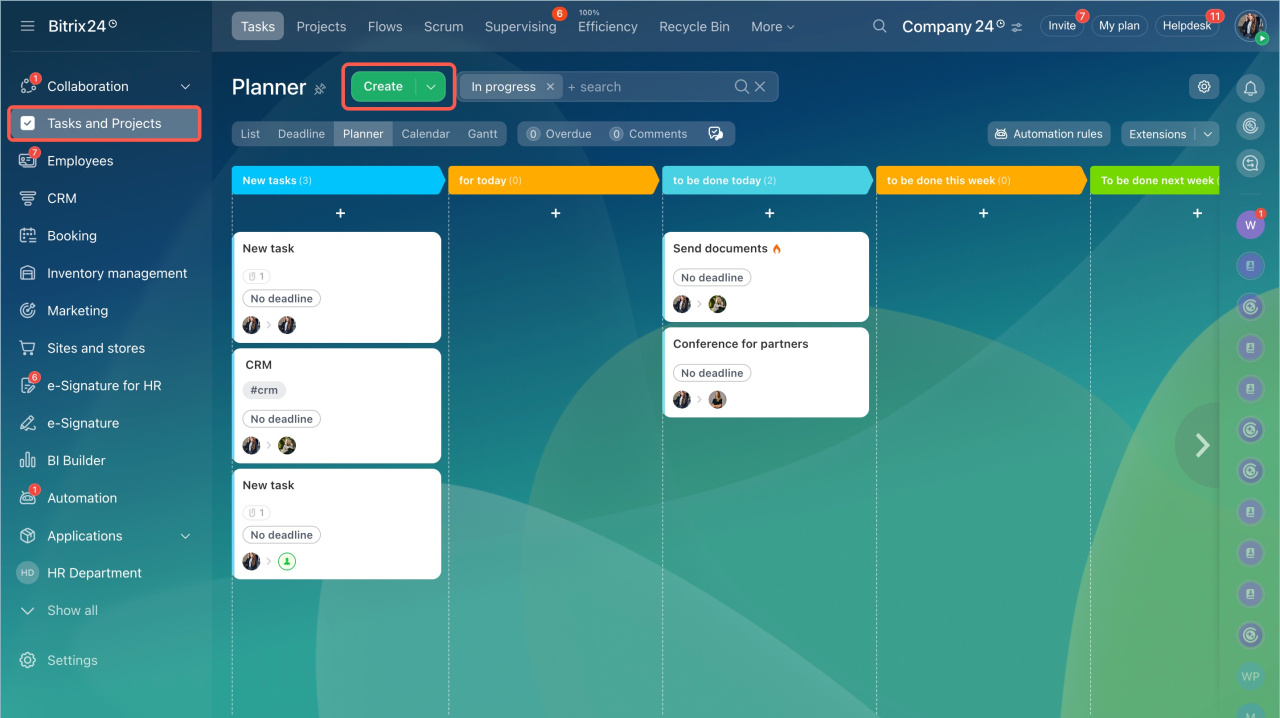Go to the Scrum tab

coord(443,27)
